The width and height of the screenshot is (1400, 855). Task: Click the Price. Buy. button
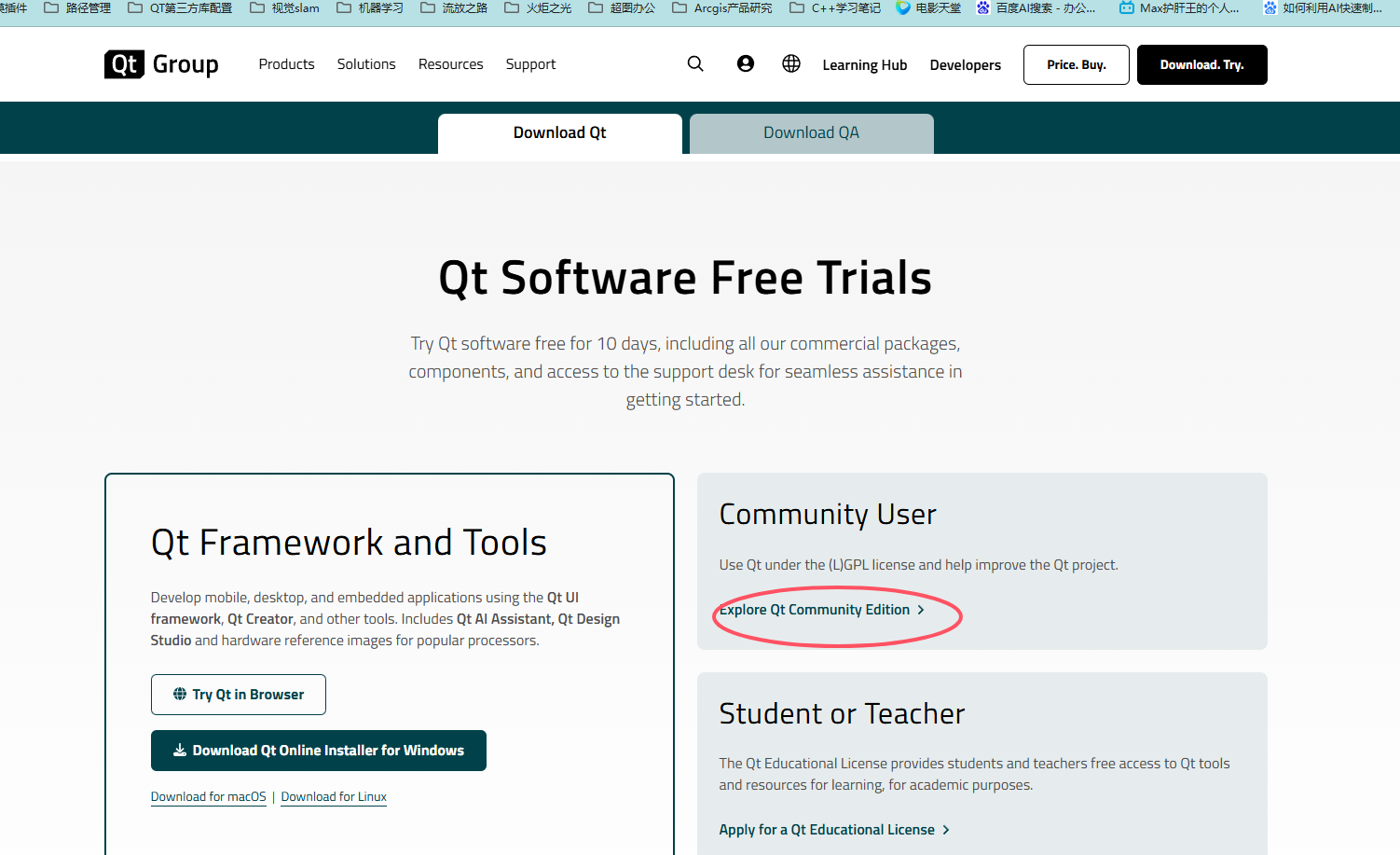(x=1077, y=64)
